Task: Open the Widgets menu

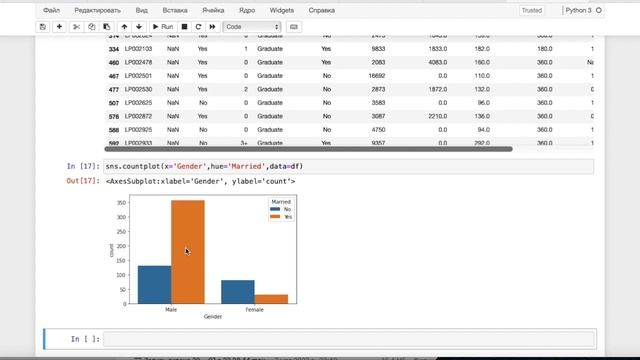Action: click(x=282, y=10)
